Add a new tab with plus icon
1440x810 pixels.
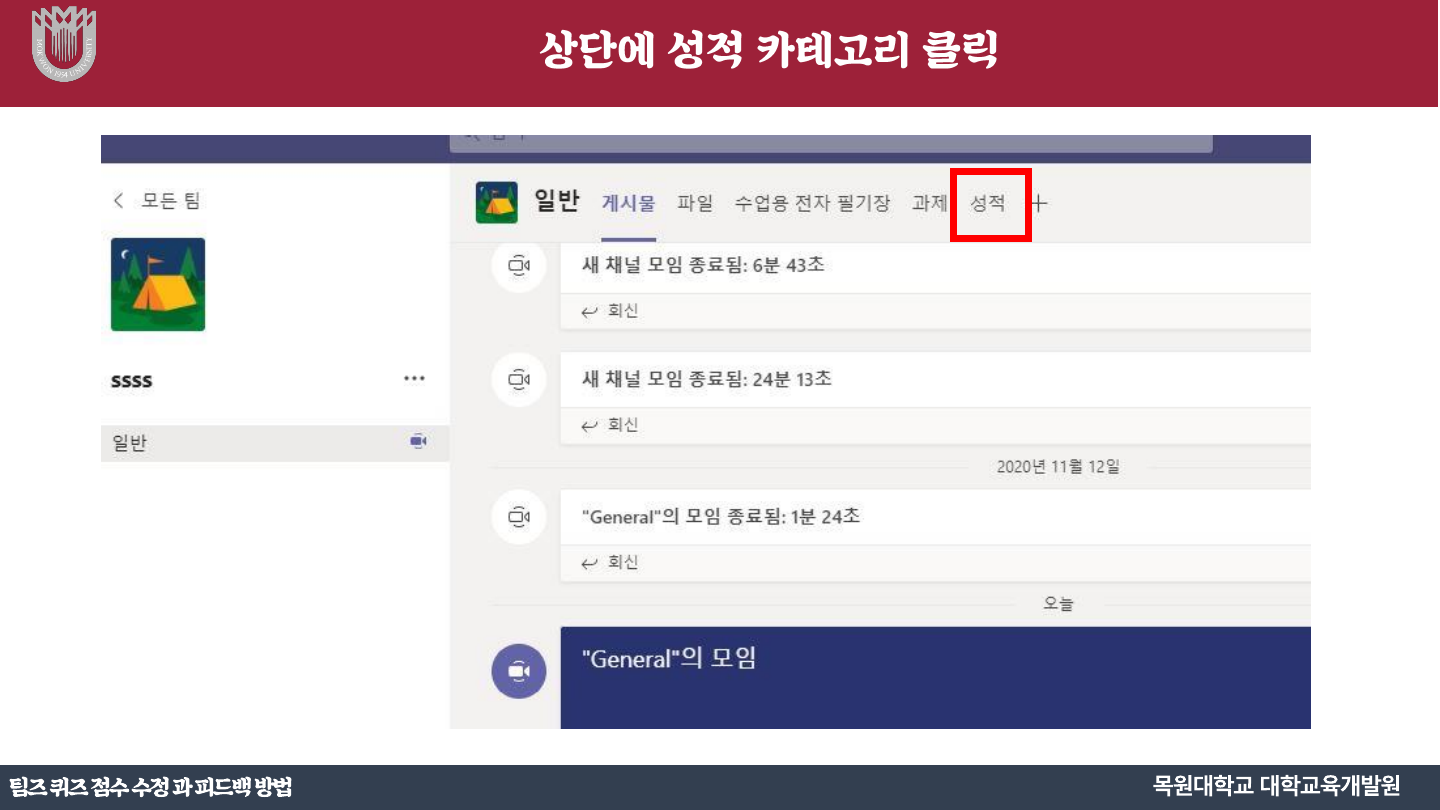[1039, 204]
